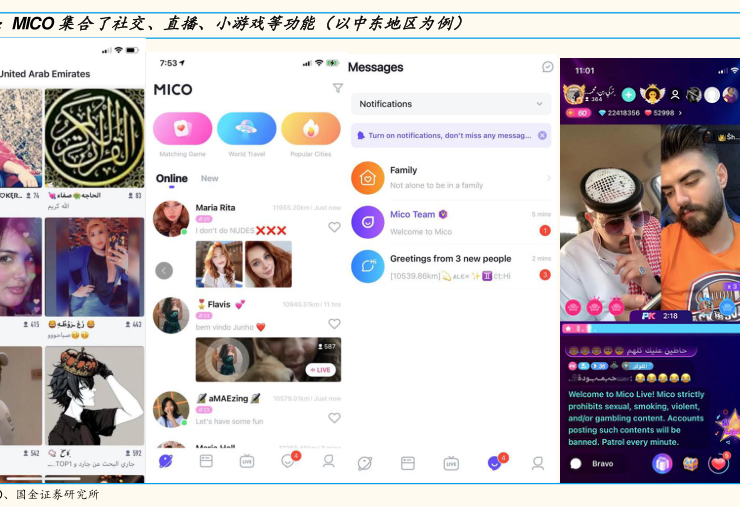The width and height of the screenshot is (740, 507).
Task: Open Mico Team conversation
Action: (450, 222)
